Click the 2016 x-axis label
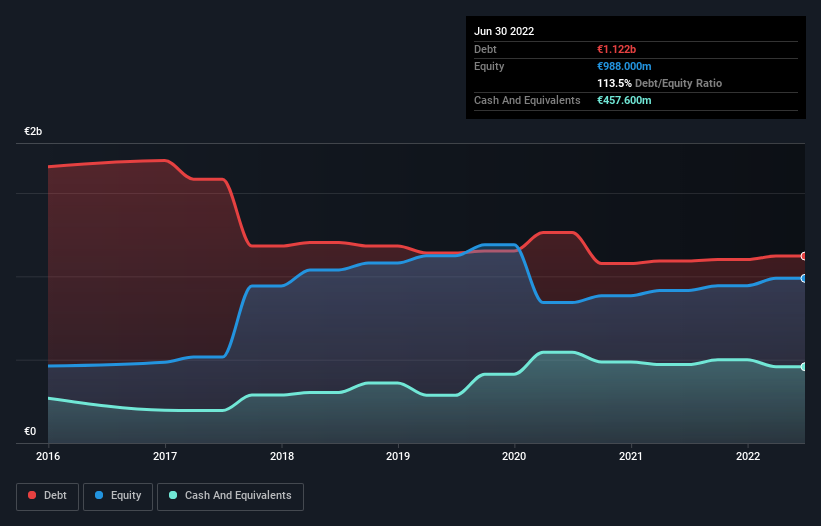 [48, 456]
